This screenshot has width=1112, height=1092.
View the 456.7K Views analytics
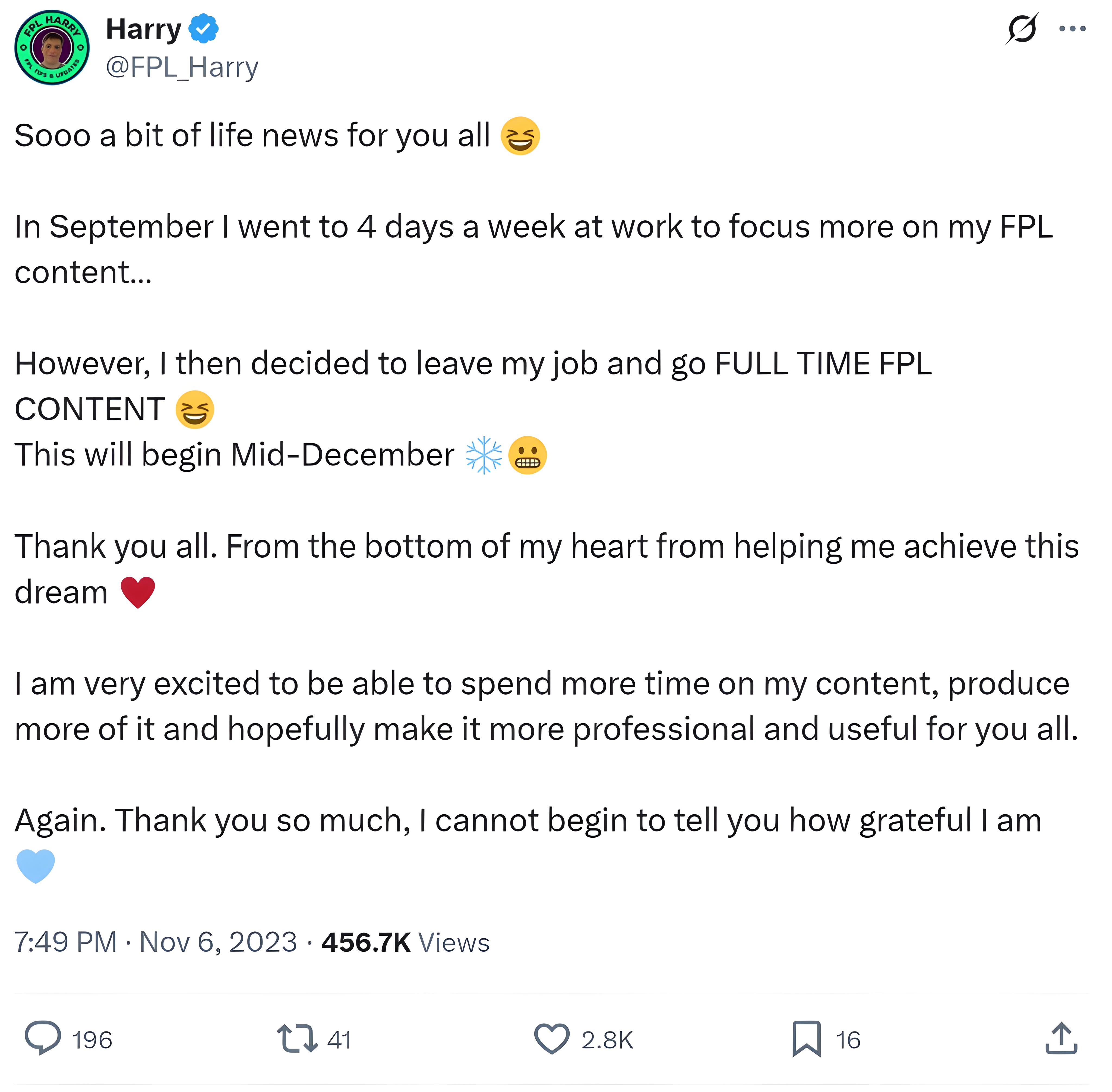coord(405,942)
